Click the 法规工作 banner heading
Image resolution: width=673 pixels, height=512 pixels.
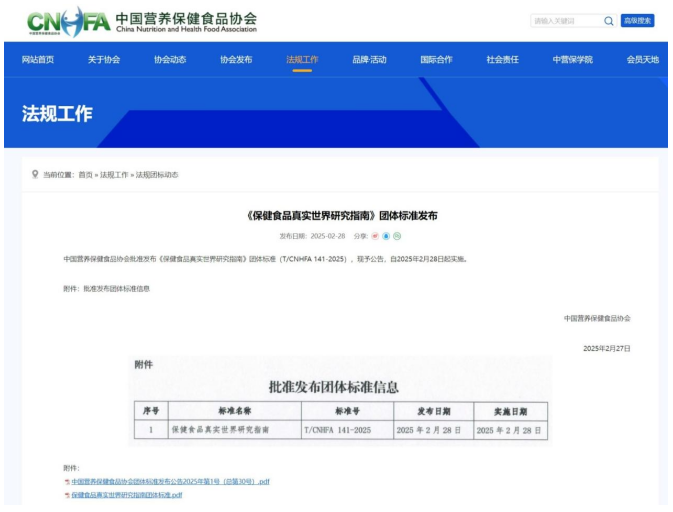[x=57, y=114]
